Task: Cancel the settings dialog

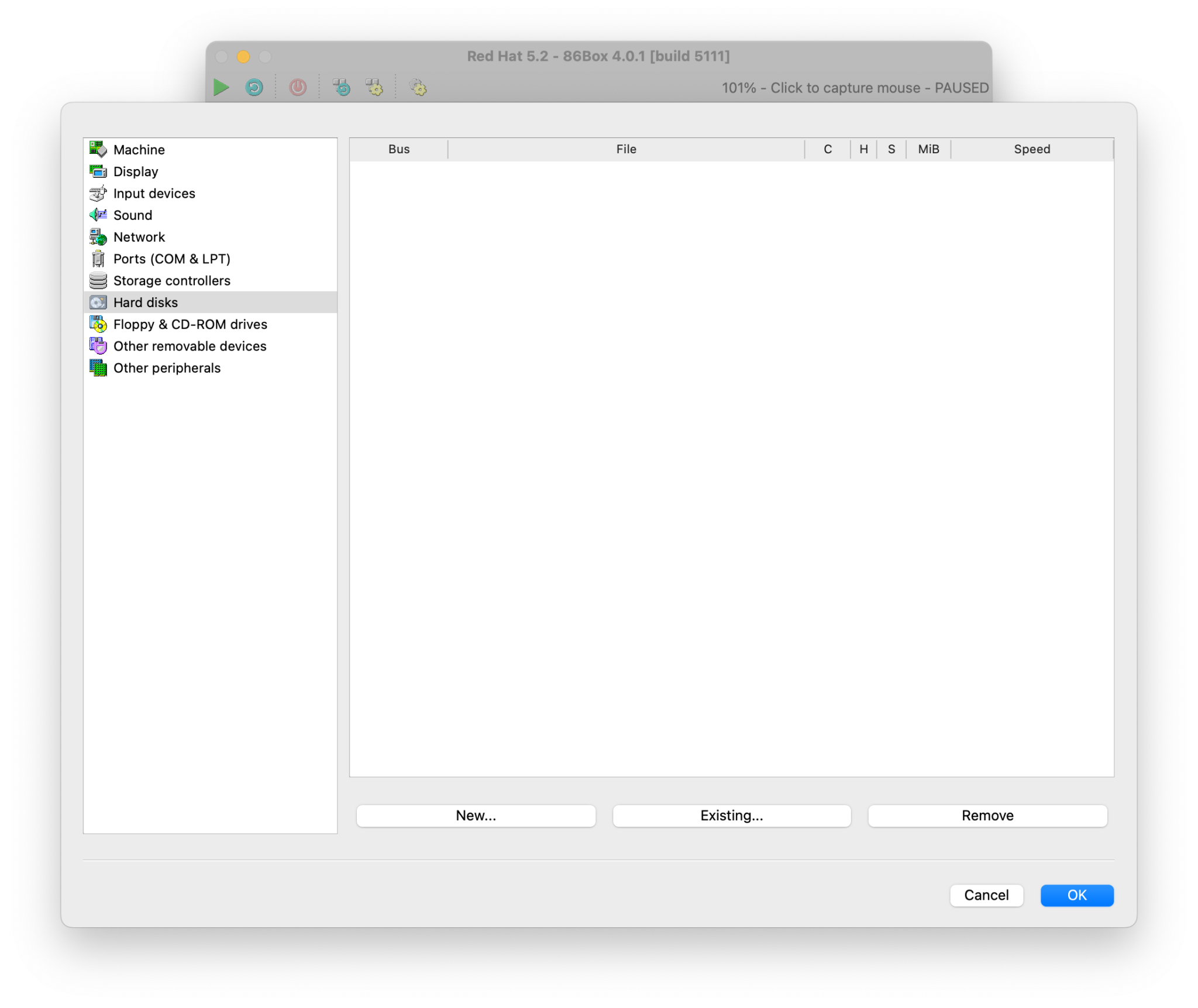Action: [x=986, y=895]
